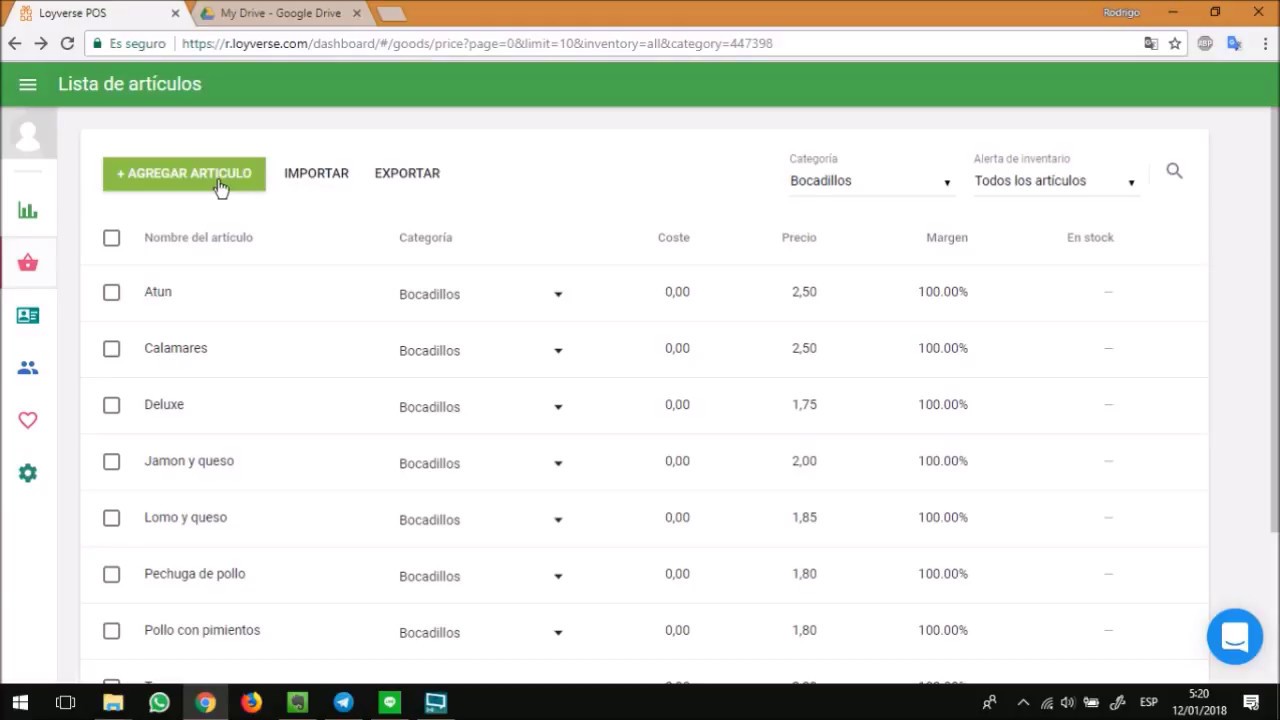Screen dimensions: 1280x720
Task: Sort by Nombre del artículo header
Action: [198, 237]
